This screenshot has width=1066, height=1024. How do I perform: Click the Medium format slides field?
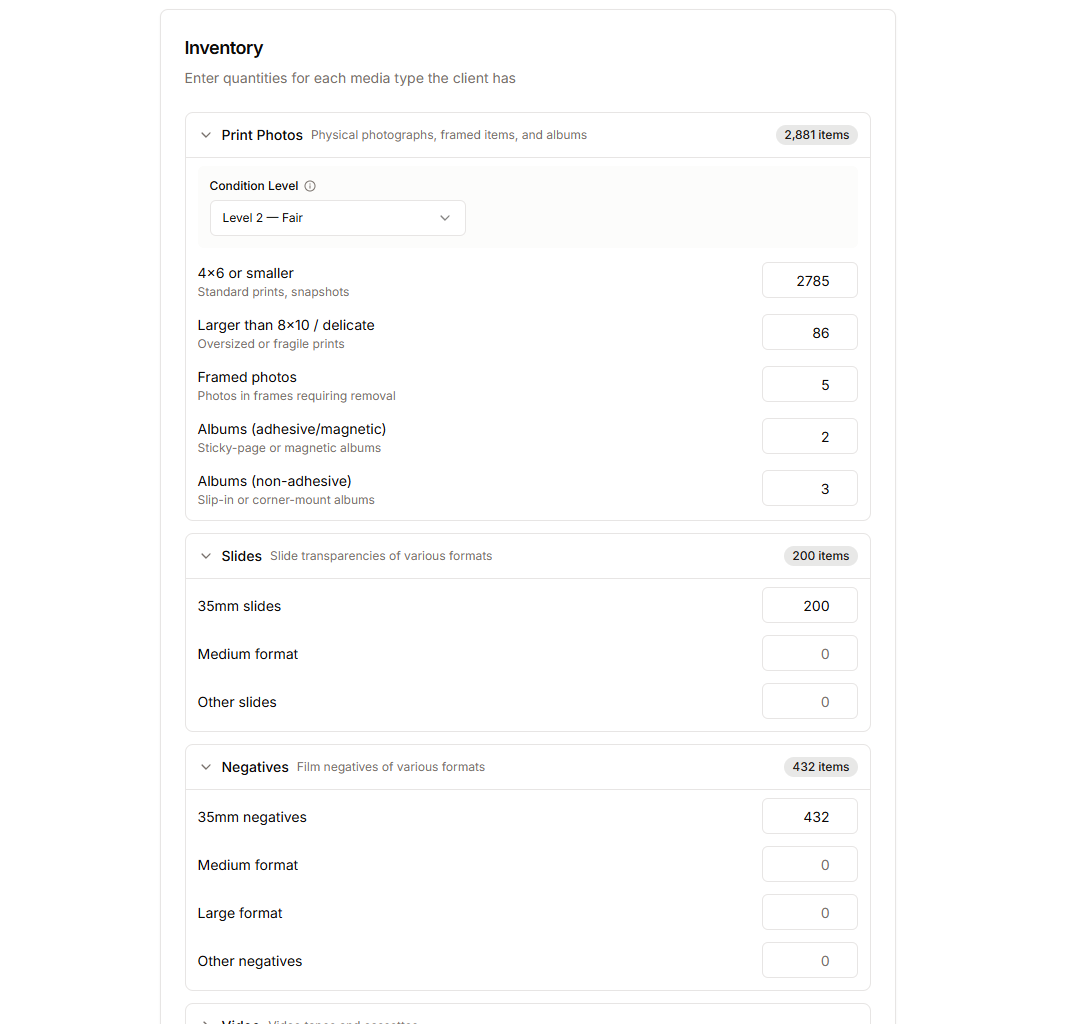[809, 654]
